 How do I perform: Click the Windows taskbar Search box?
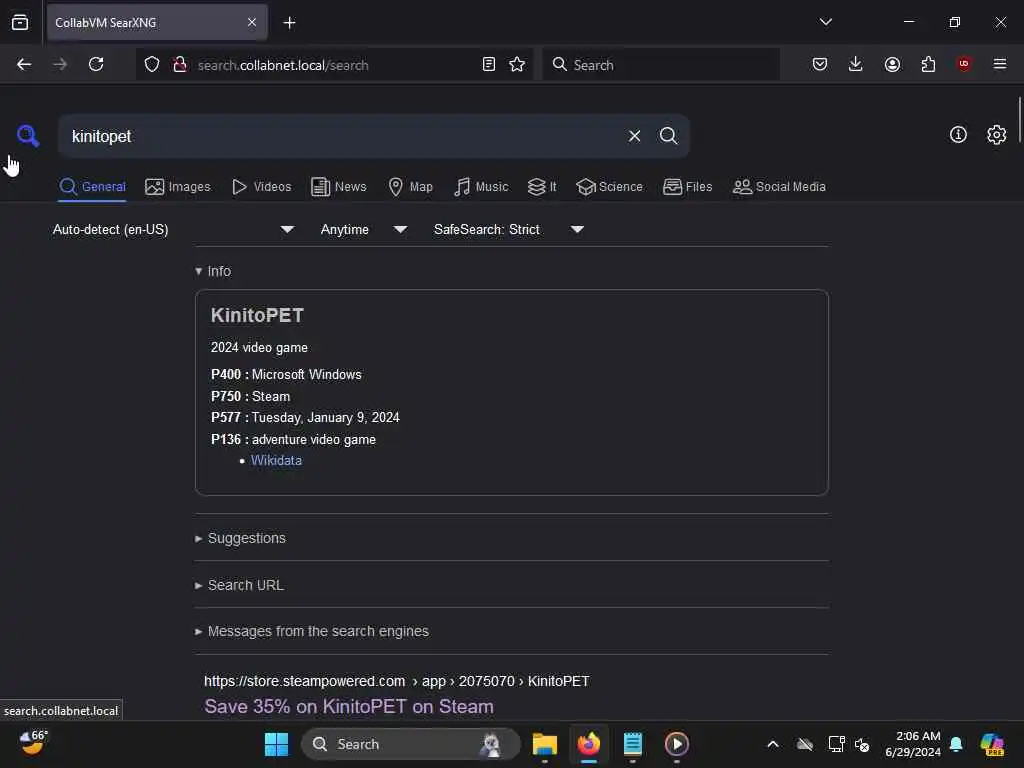tap(411, 744)
